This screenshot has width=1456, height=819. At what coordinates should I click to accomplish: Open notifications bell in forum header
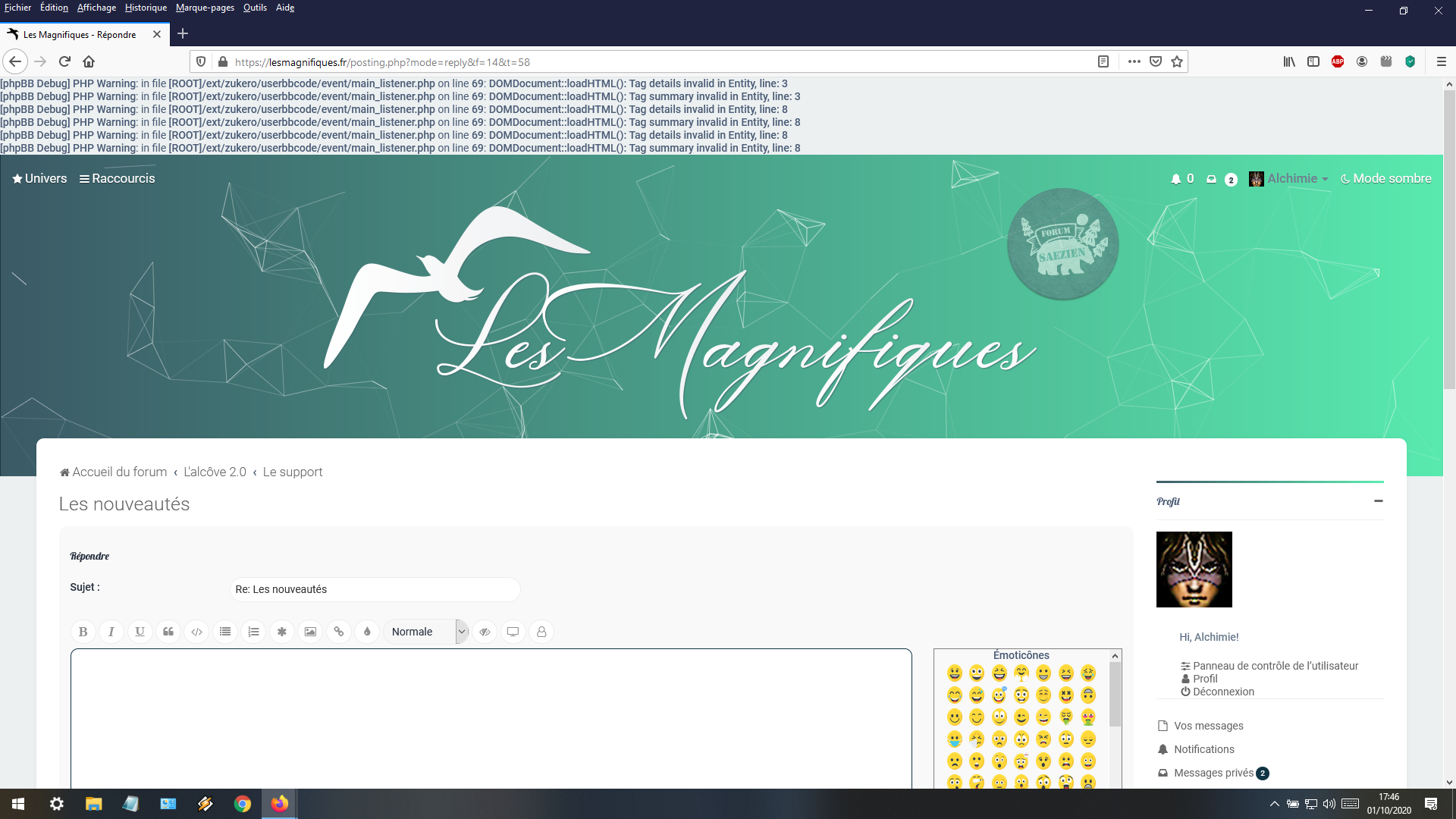click(x=1181, y=179)
